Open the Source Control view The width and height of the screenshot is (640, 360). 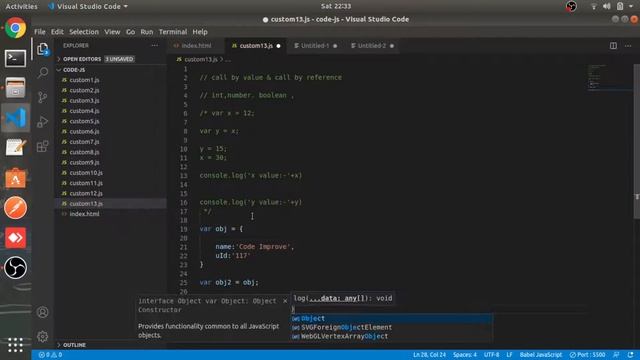pos(43,97)
